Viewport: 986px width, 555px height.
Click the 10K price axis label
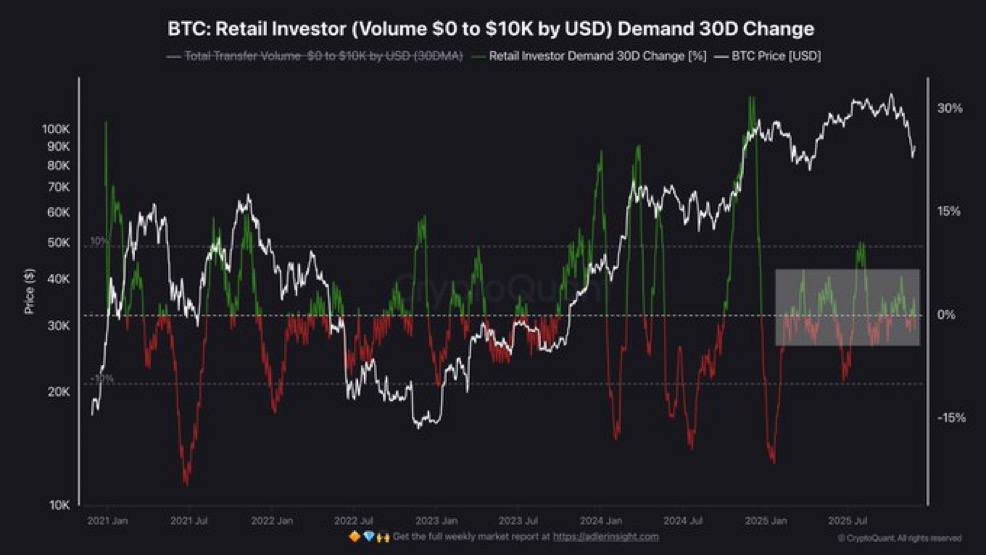coord(59,505)
